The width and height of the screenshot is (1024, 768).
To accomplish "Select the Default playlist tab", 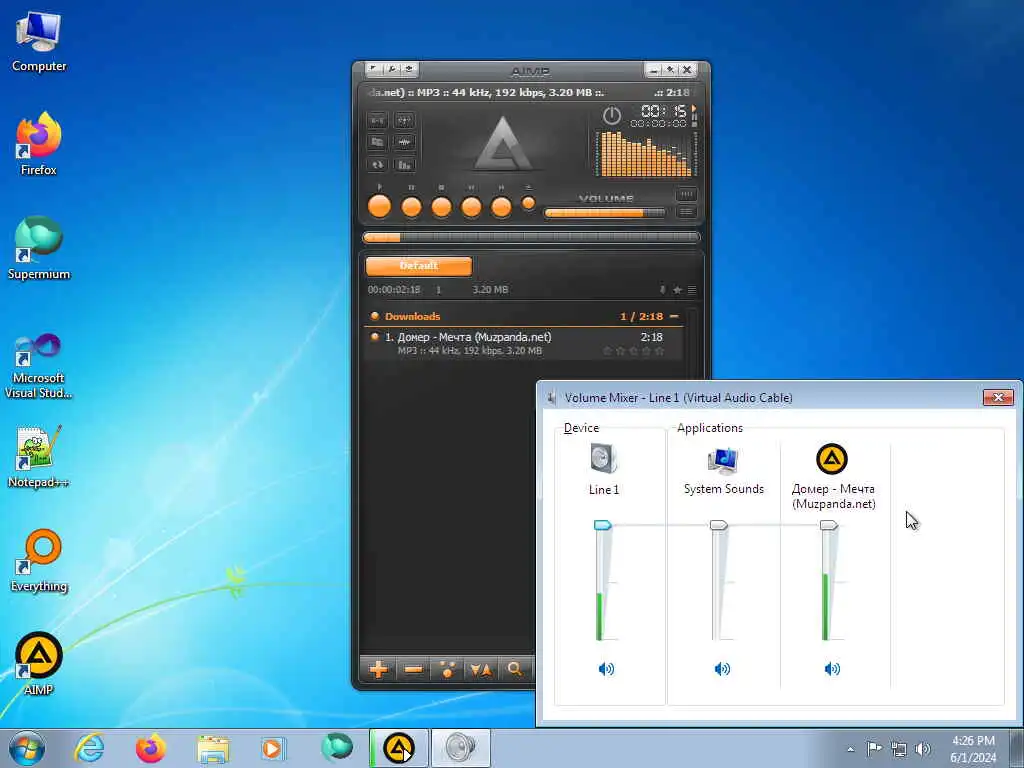I will pyautogui.click(x=419, y=266).
